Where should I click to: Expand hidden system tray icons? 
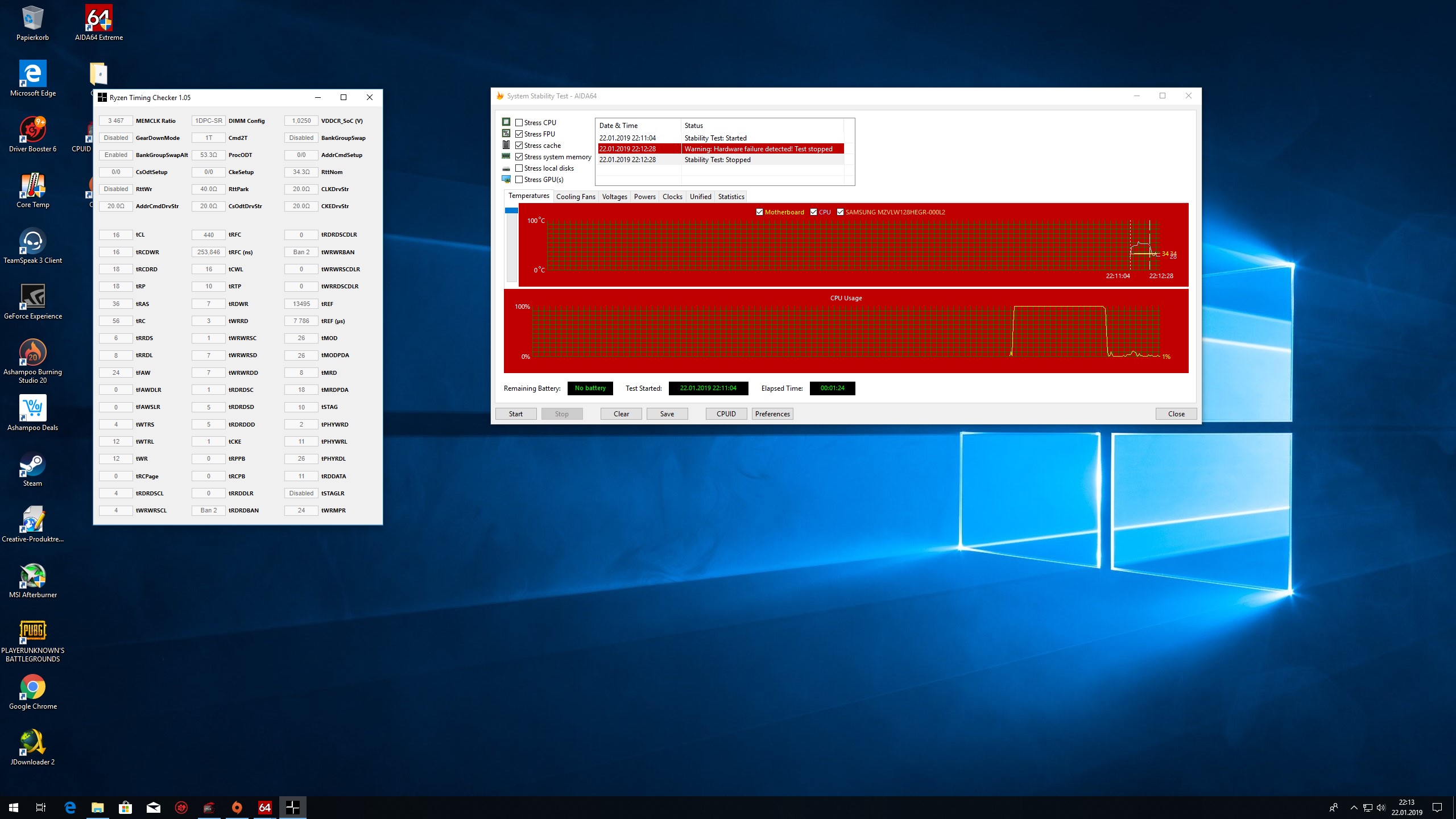point(1354,807)
